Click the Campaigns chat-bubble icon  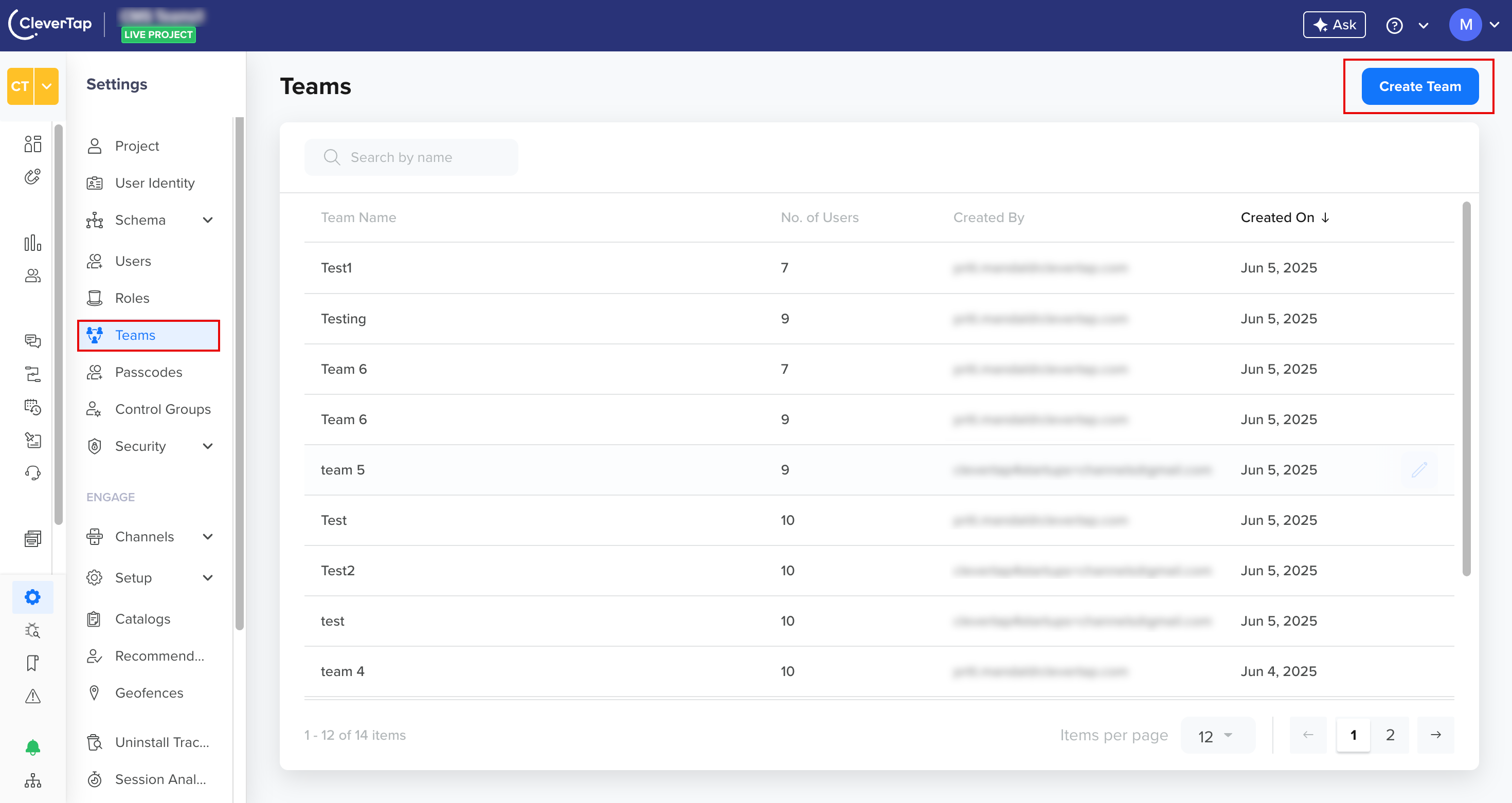click(x=33, y=341)
